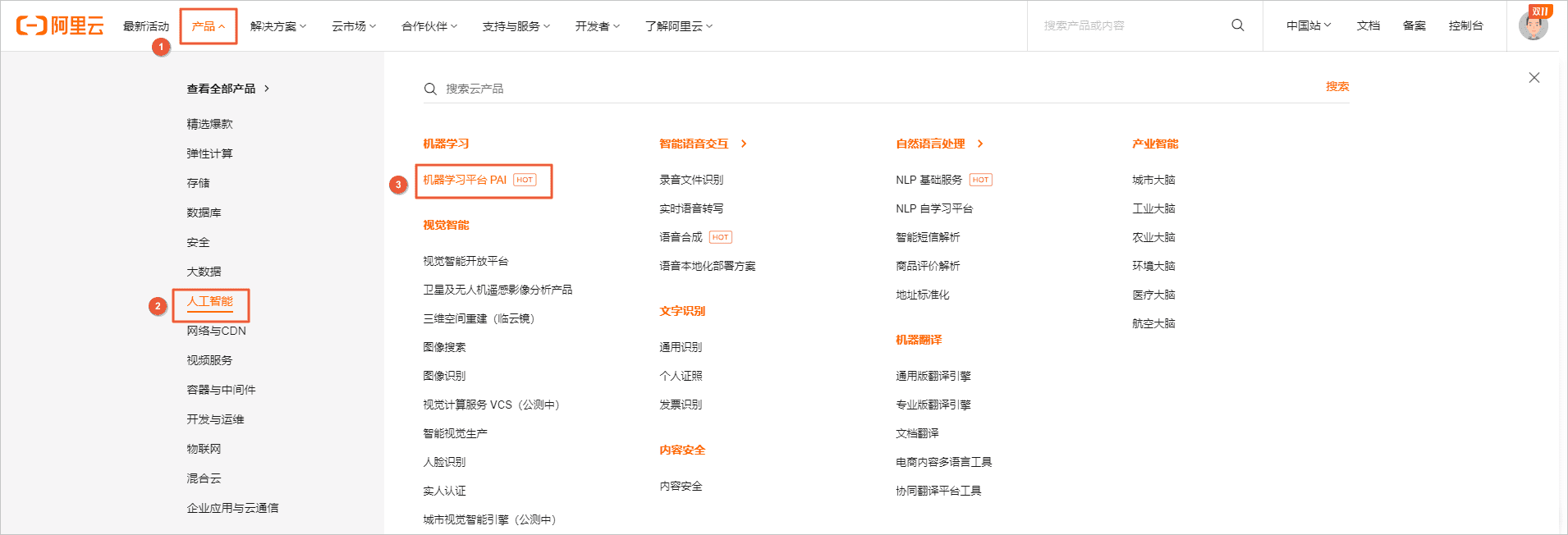Click the top search magnifier icon

point(1237,25)
